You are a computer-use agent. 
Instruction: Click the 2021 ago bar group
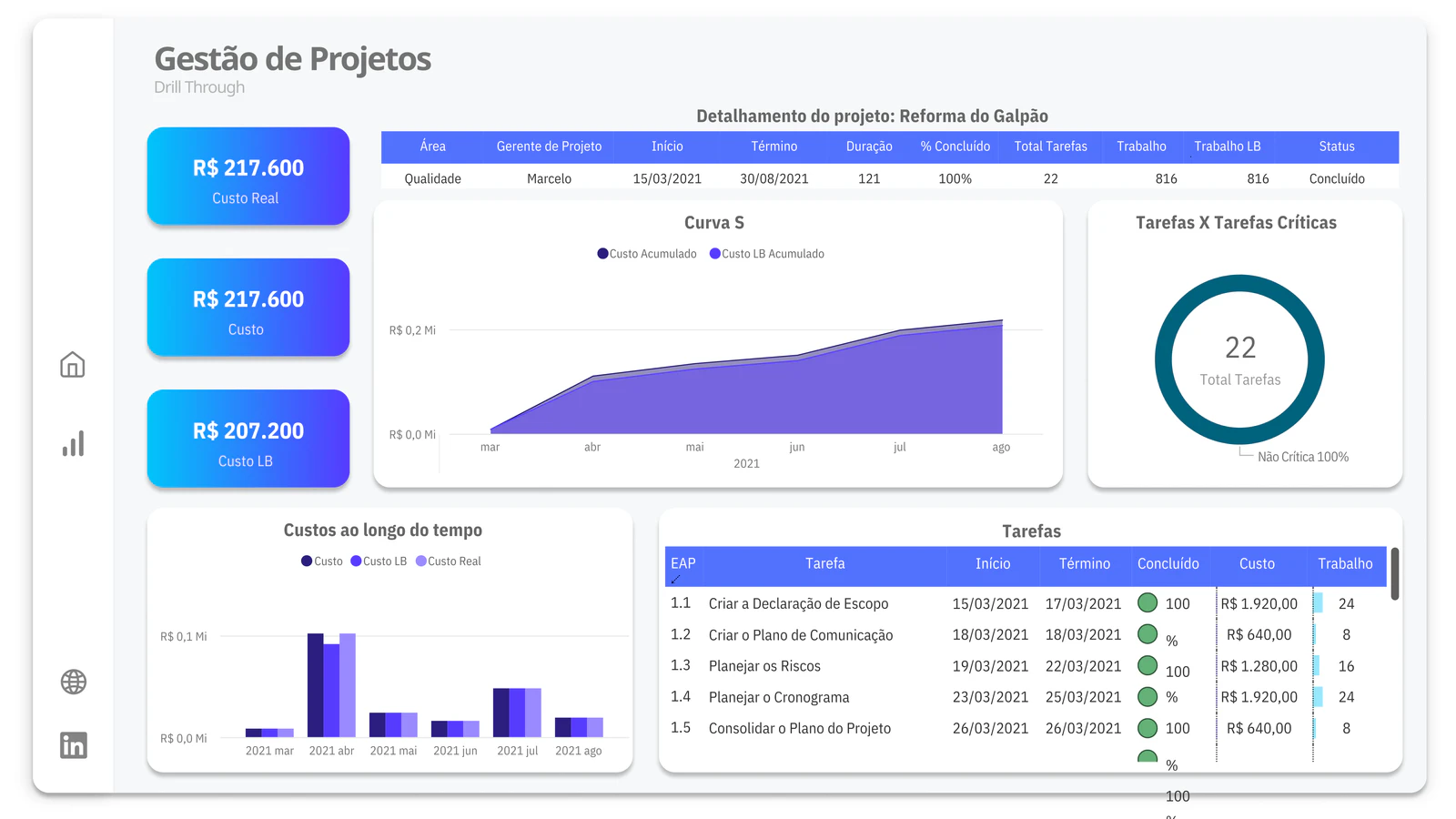(579, 727)
